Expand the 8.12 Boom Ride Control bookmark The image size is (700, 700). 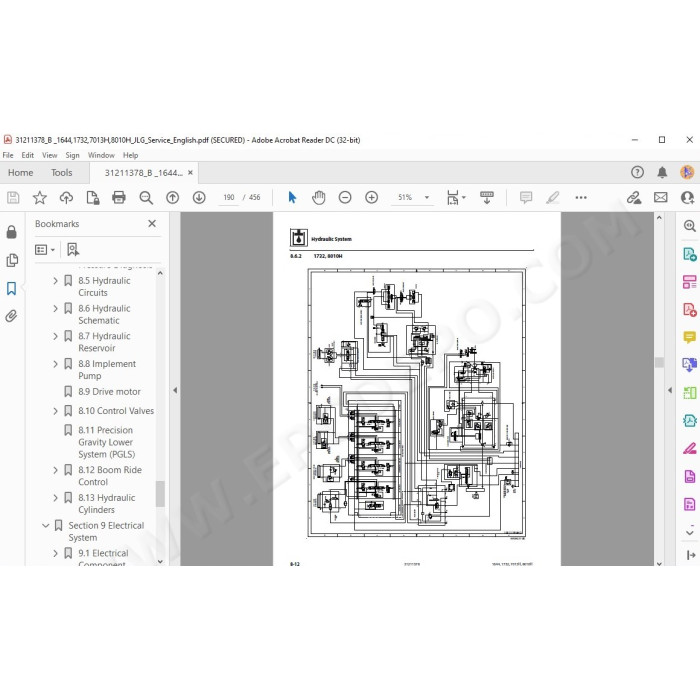55,470
